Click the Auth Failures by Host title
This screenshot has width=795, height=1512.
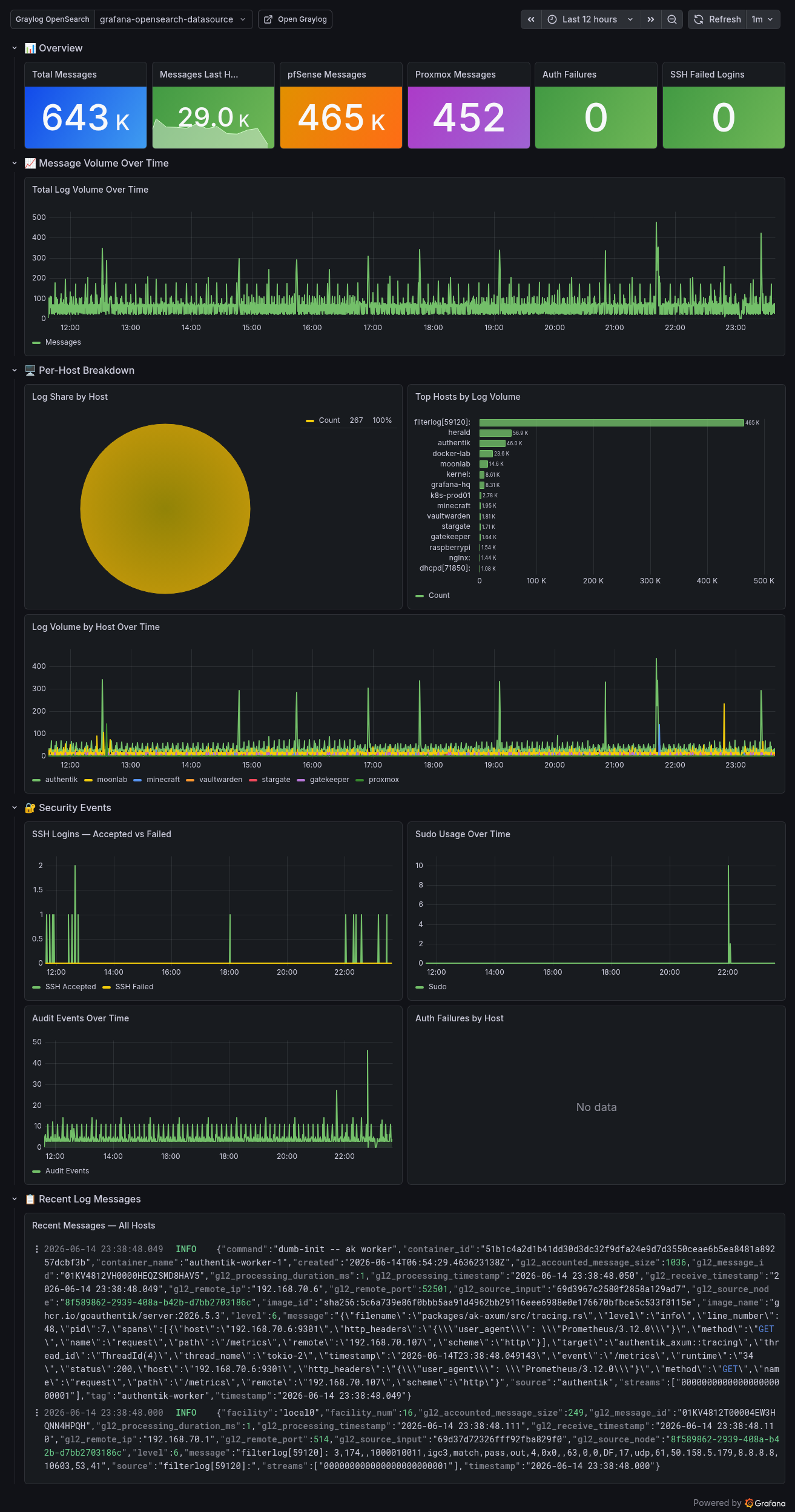460,1018
